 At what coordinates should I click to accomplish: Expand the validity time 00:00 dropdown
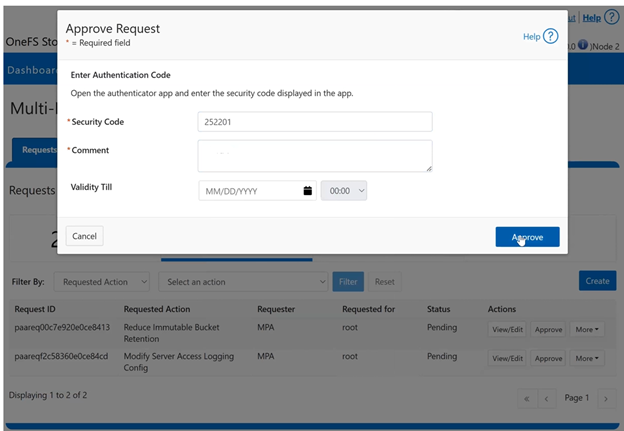[344, 190]
